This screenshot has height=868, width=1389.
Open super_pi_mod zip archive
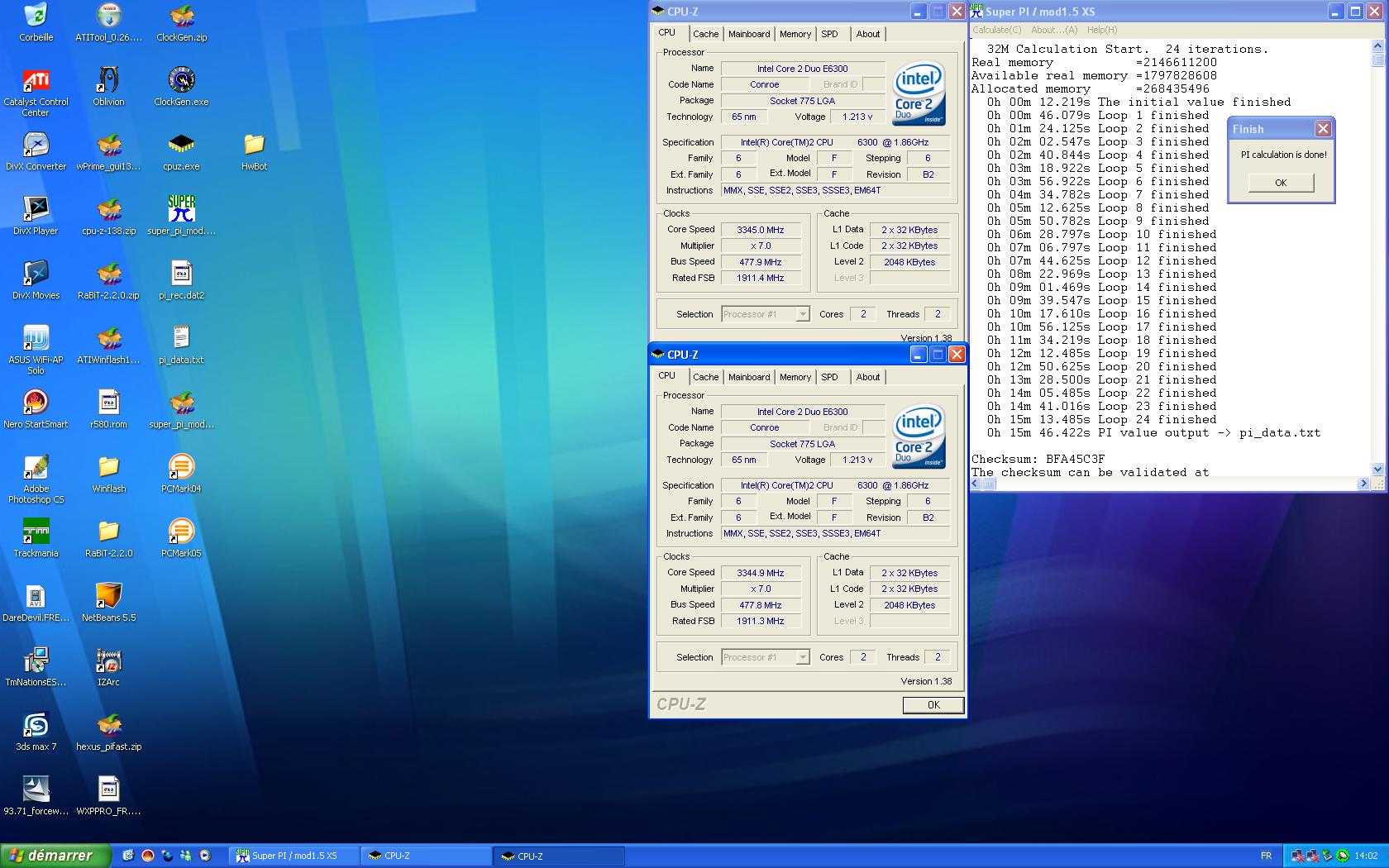tap(181, 402)
